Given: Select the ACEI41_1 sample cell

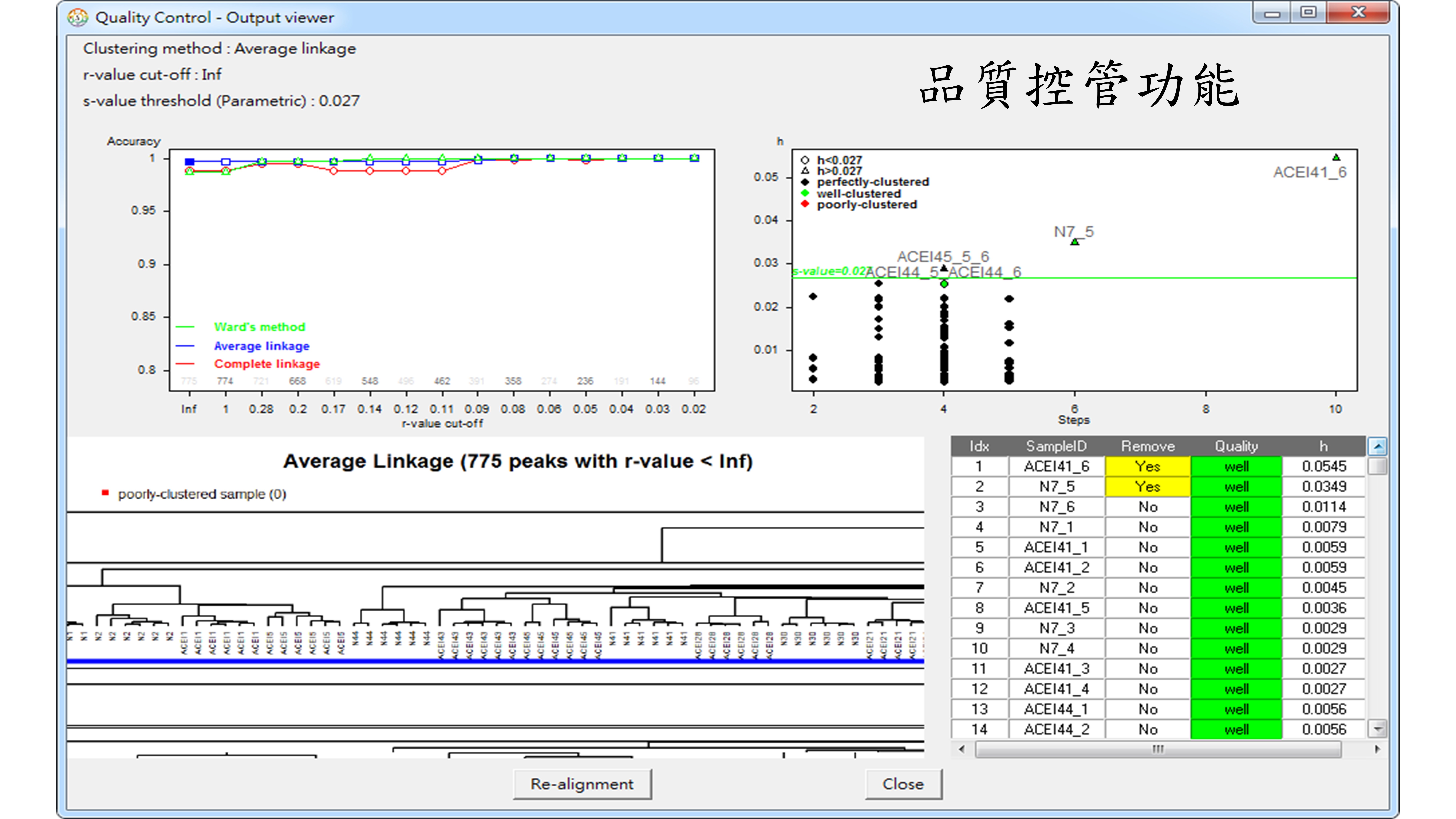Looking at the screenshot, I should (x=1056, y=547).
